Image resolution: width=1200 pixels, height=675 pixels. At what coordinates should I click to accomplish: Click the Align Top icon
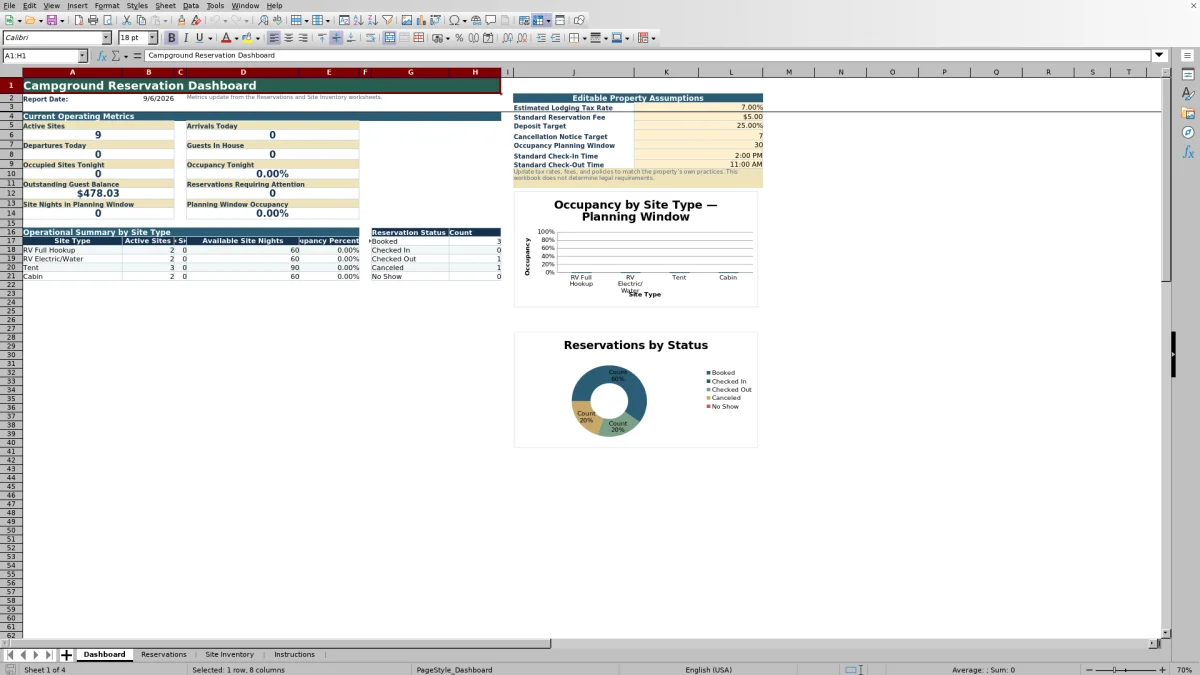(322, 38)
